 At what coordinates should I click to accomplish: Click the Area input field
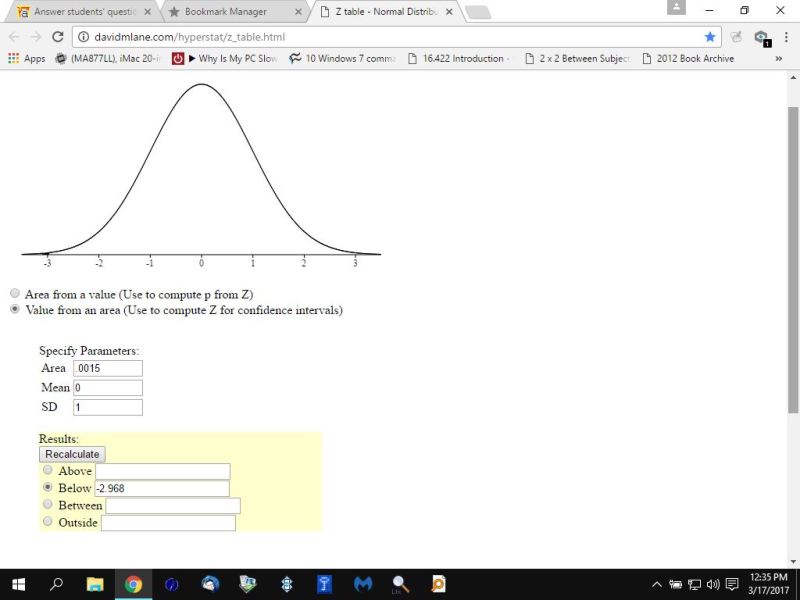click(x=108, y=368)
